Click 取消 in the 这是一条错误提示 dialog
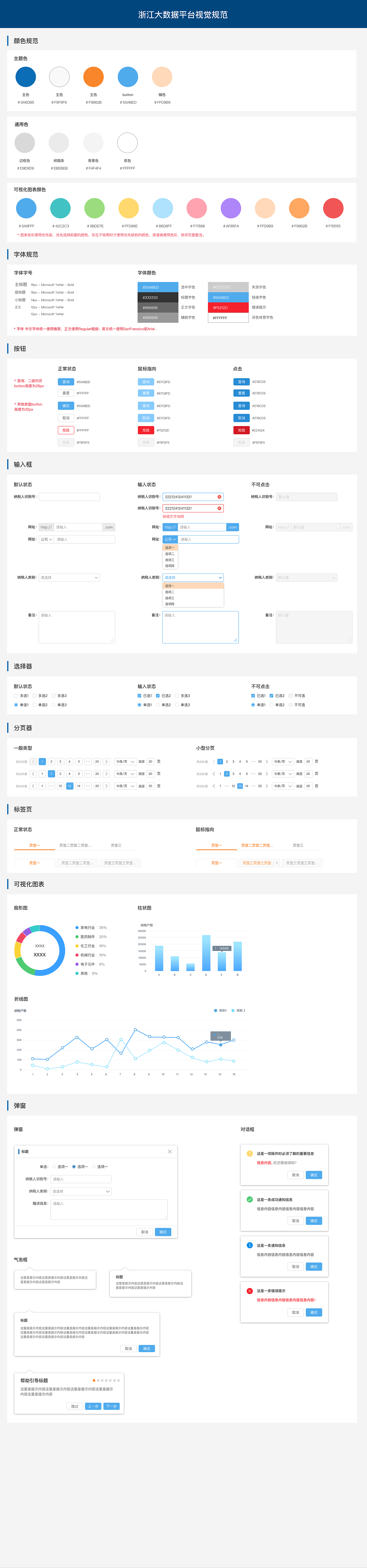The width and height of the screenshot is (367, 1568). pos(296,1312)
